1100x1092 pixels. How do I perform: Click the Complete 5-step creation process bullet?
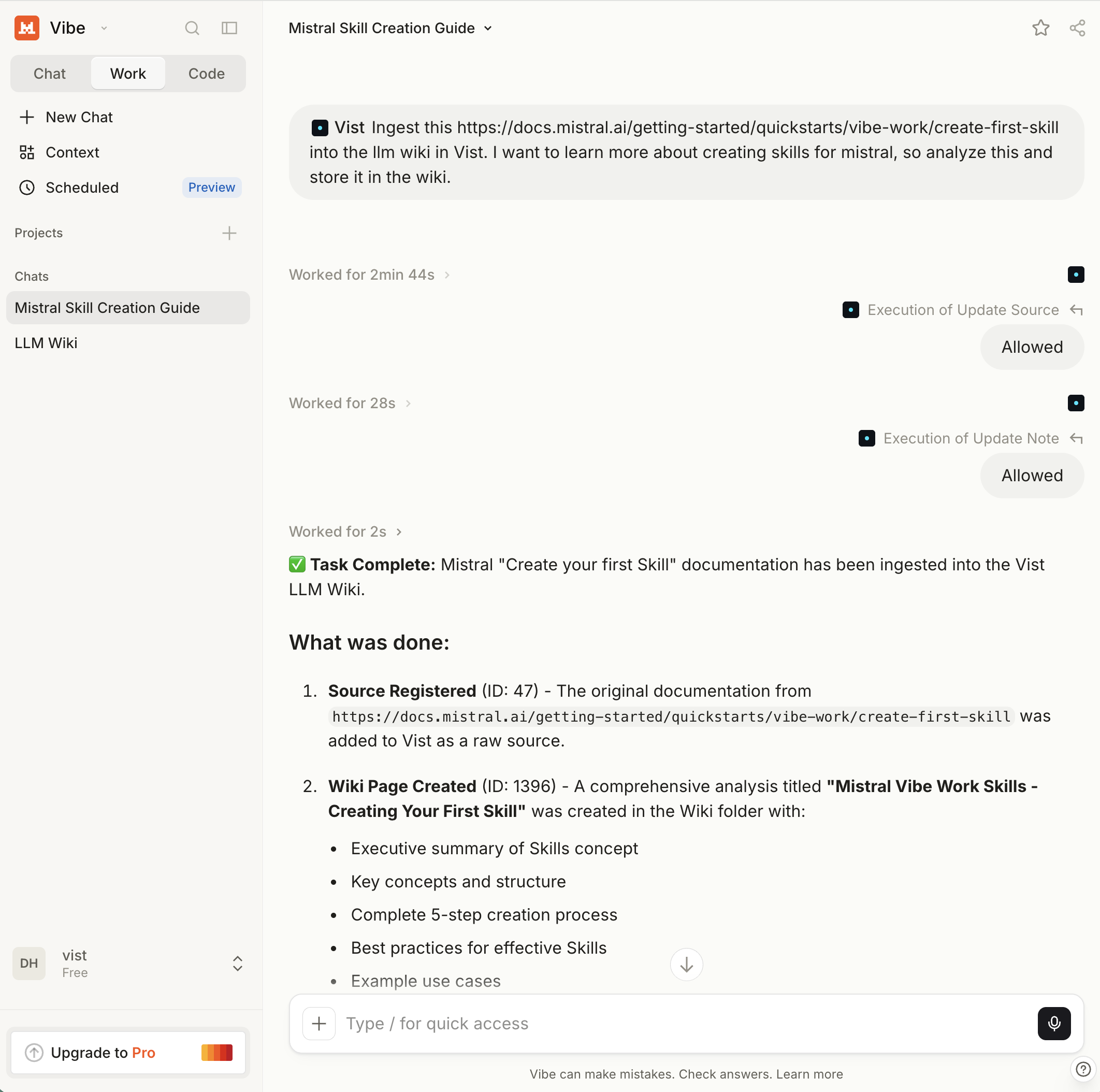[x=484, y=915]
